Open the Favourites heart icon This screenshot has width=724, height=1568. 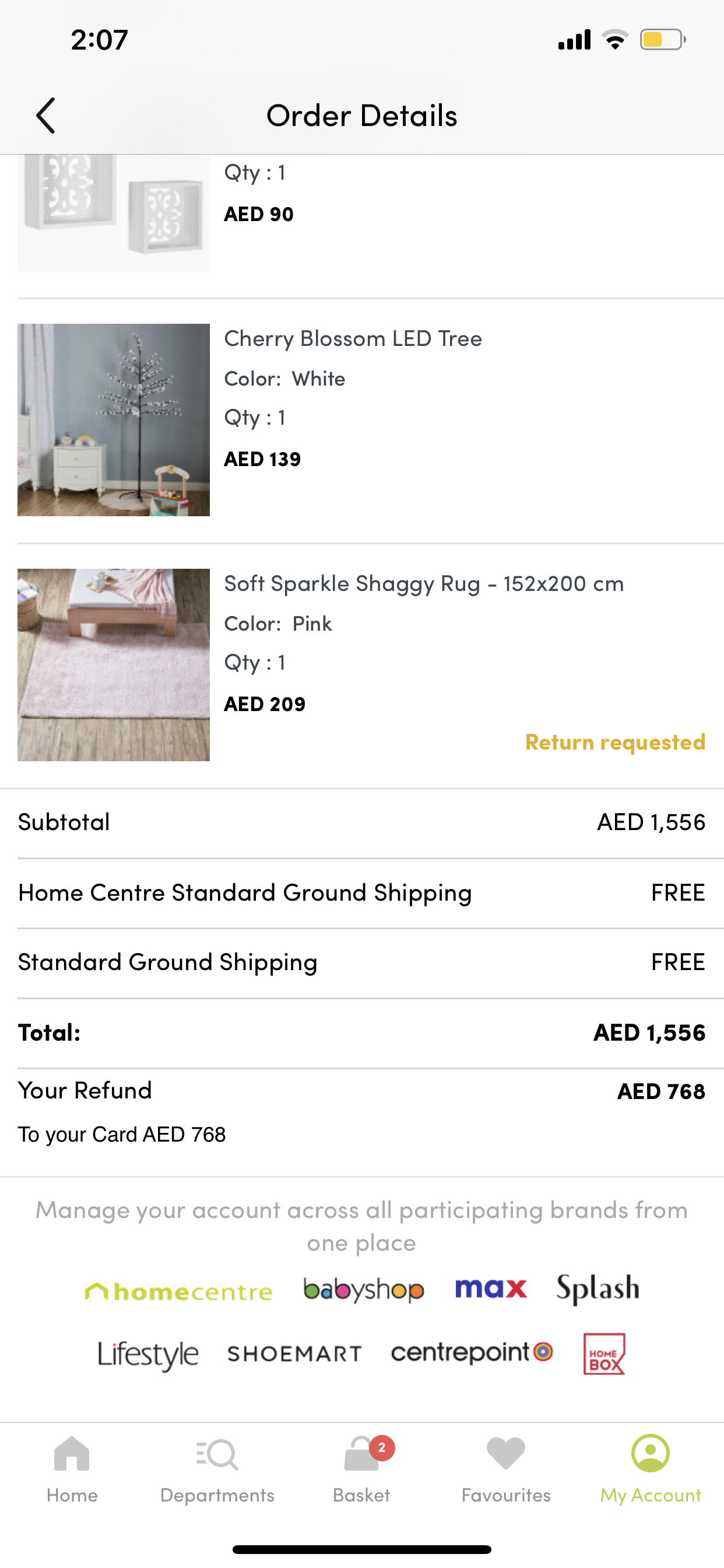click(x=505, y=1453)
